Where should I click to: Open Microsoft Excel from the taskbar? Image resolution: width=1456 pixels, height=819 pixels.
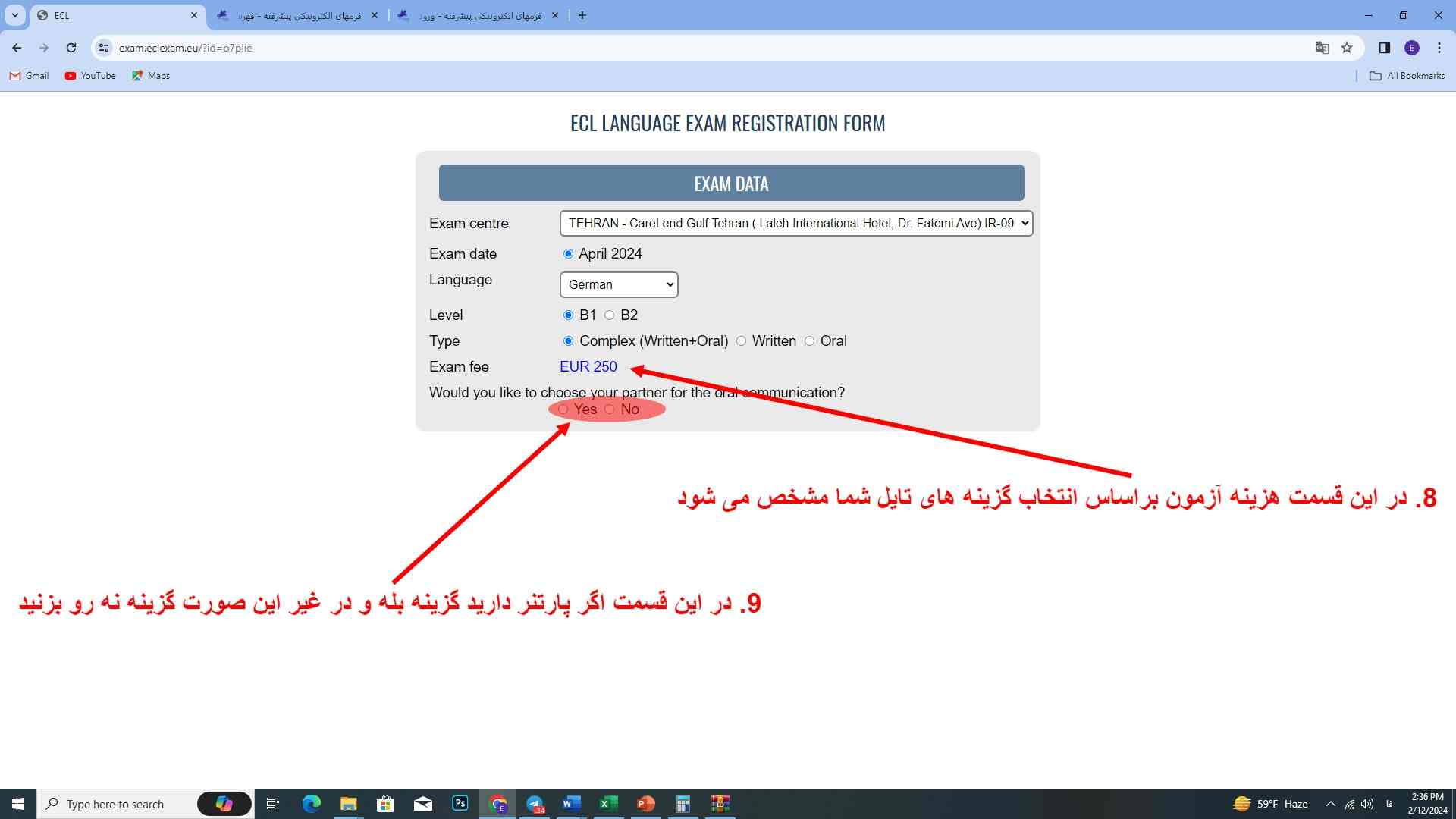pos(607,804)
